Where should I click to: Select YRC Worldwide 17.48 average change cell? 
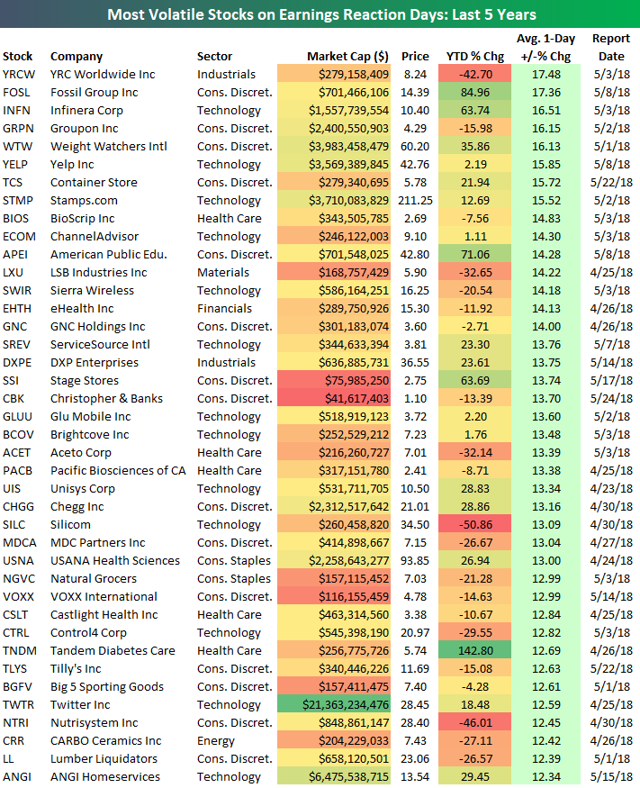[546, 74]
